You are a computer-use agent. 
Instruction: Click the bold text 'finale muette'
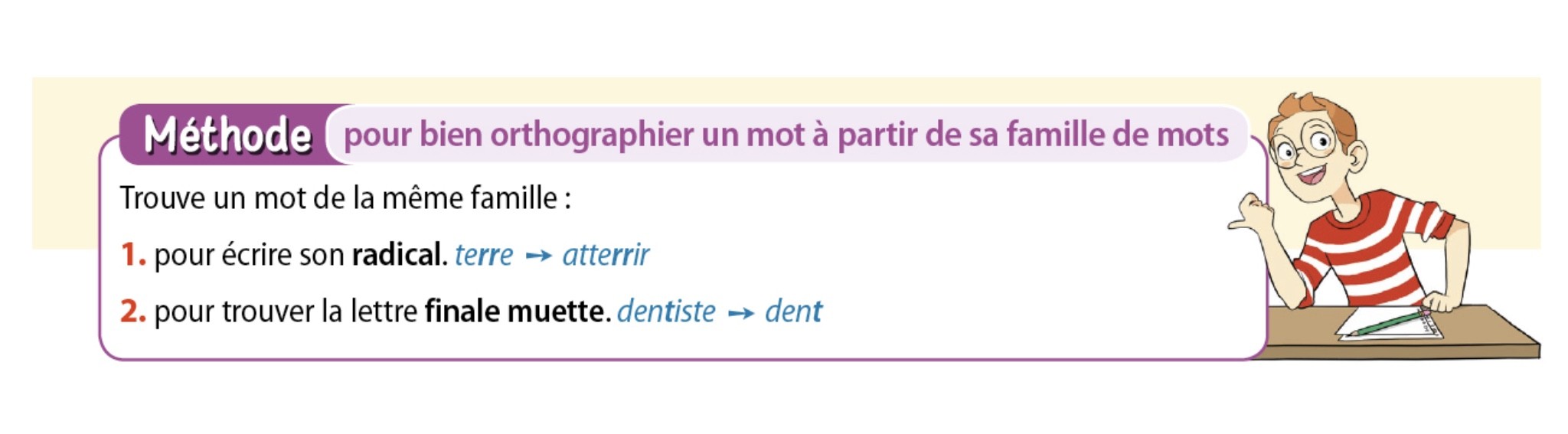click(x=517, y=312)
